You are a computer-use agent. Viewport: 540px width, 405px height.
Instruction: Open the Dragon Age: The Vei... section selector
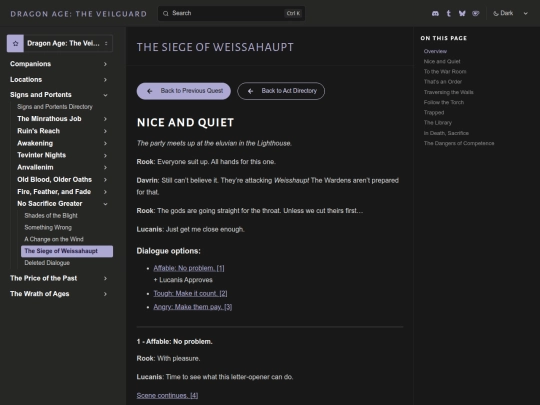coord(60,43)
